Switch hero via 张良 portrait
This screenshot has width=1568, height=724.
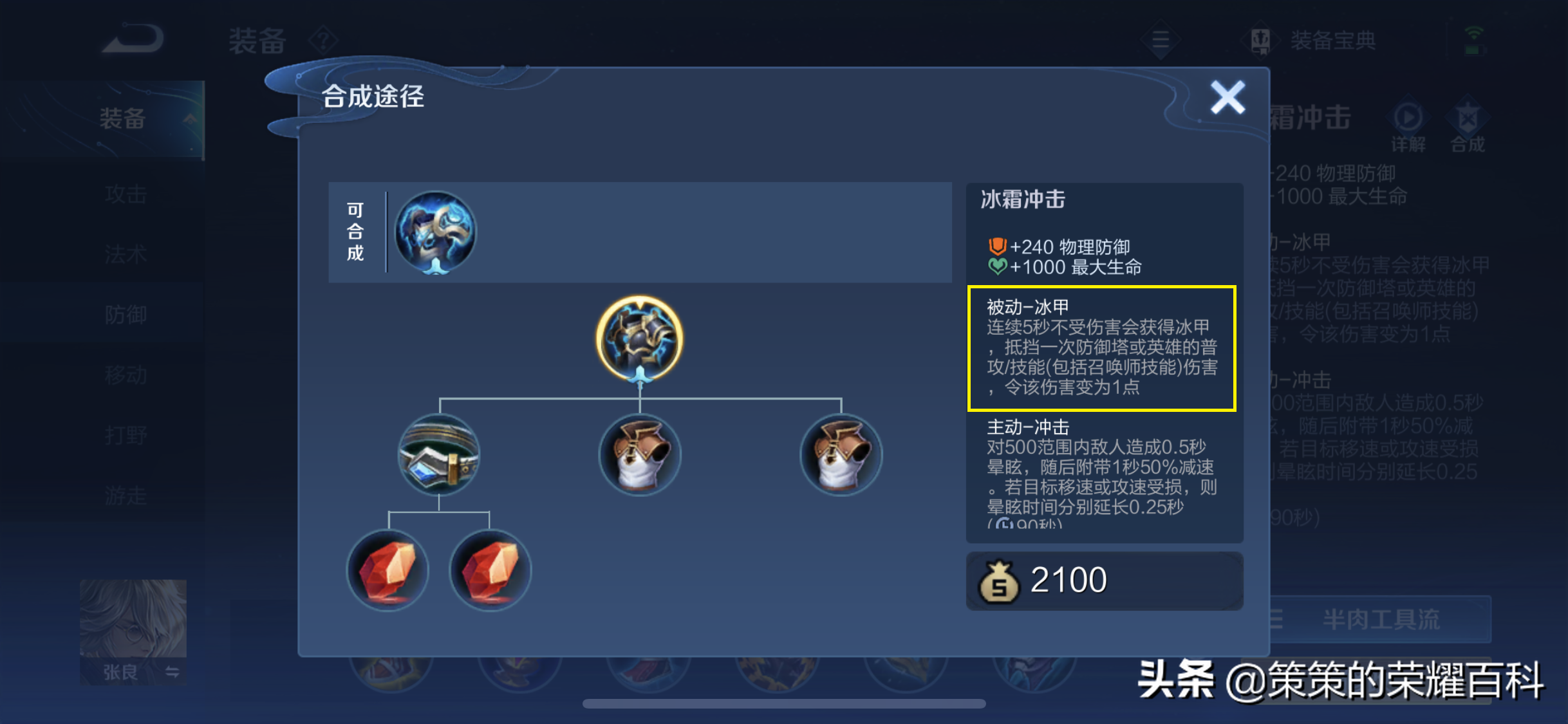(x=133, y=632)
